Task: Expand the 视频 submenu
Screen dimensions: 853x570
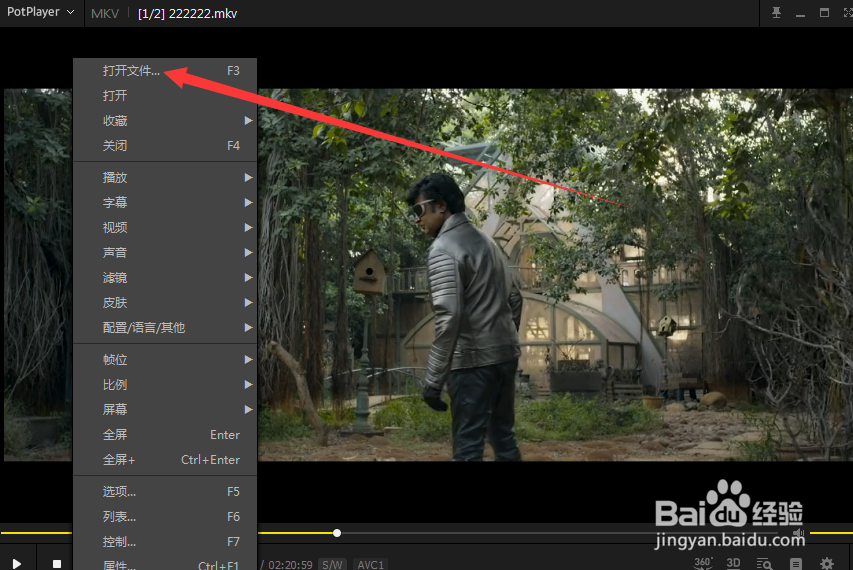Action: coord(165,227)
